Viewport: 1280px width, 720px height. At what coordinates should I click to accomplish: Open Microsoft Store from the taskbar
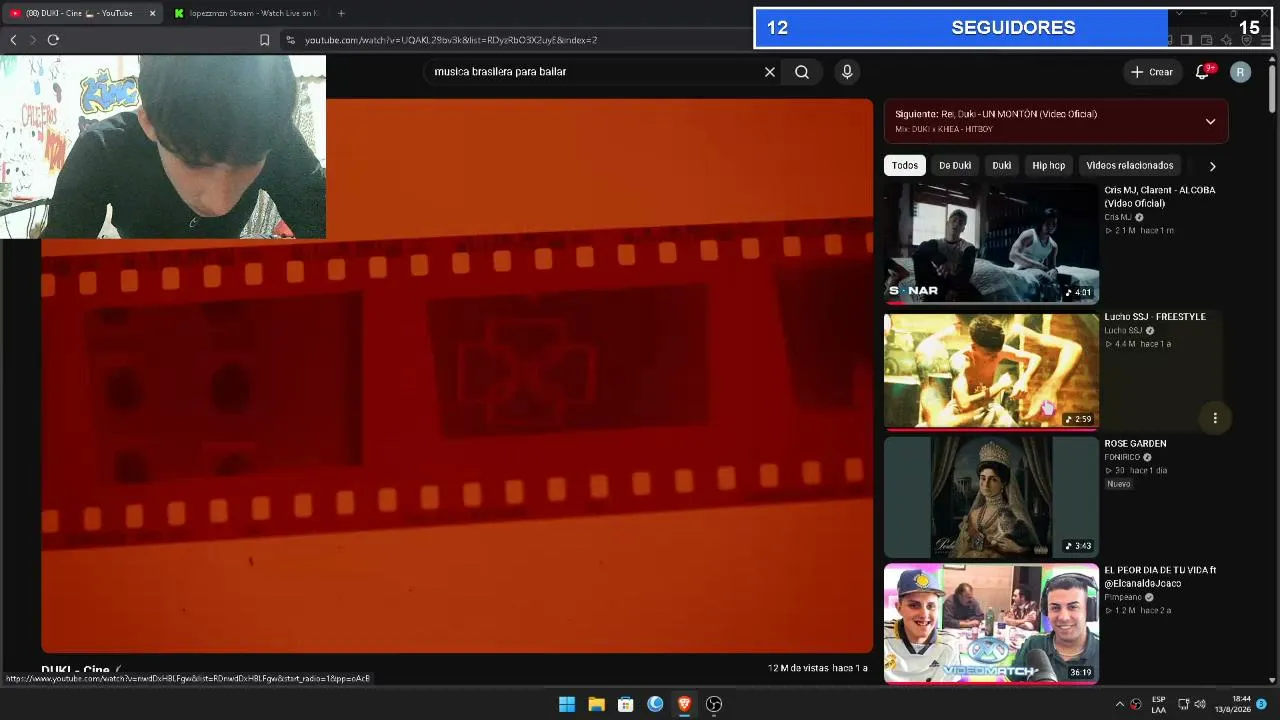coord(625,704)
